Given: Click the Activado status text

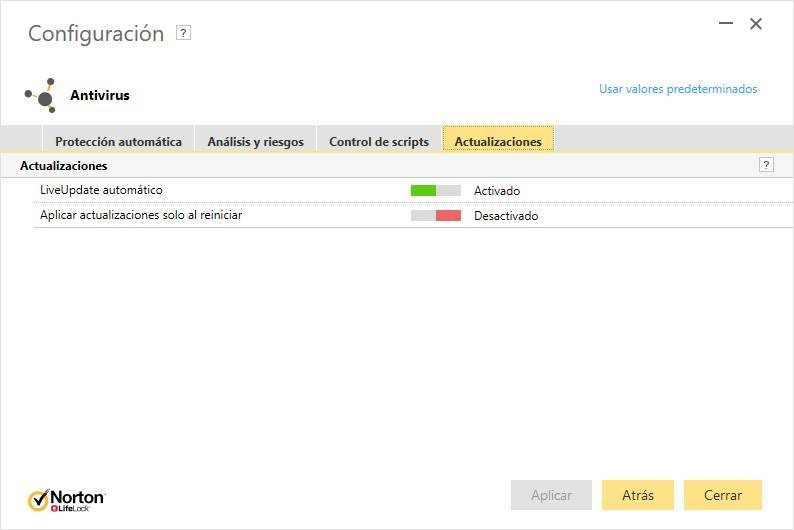Looking at the screenshot, I should coord(497,191).
